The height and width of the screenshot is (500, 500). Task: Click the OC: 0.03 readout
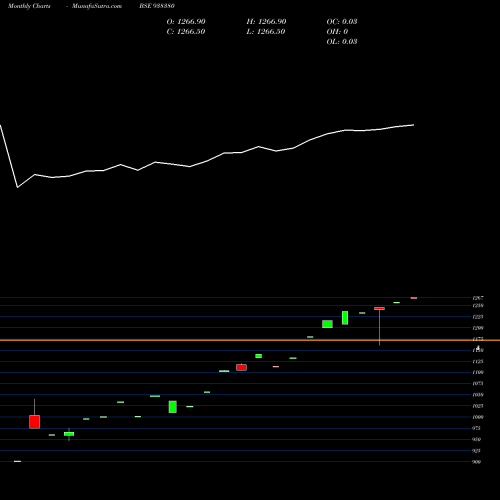tap(342, 22)
